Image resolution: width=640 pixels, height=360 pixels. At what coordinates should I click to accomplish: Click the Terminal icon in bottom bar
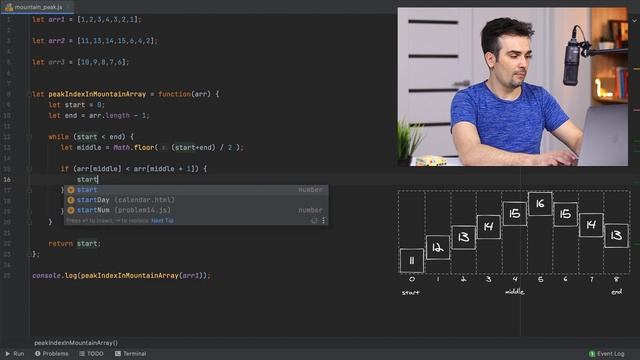tap(118, 353)
